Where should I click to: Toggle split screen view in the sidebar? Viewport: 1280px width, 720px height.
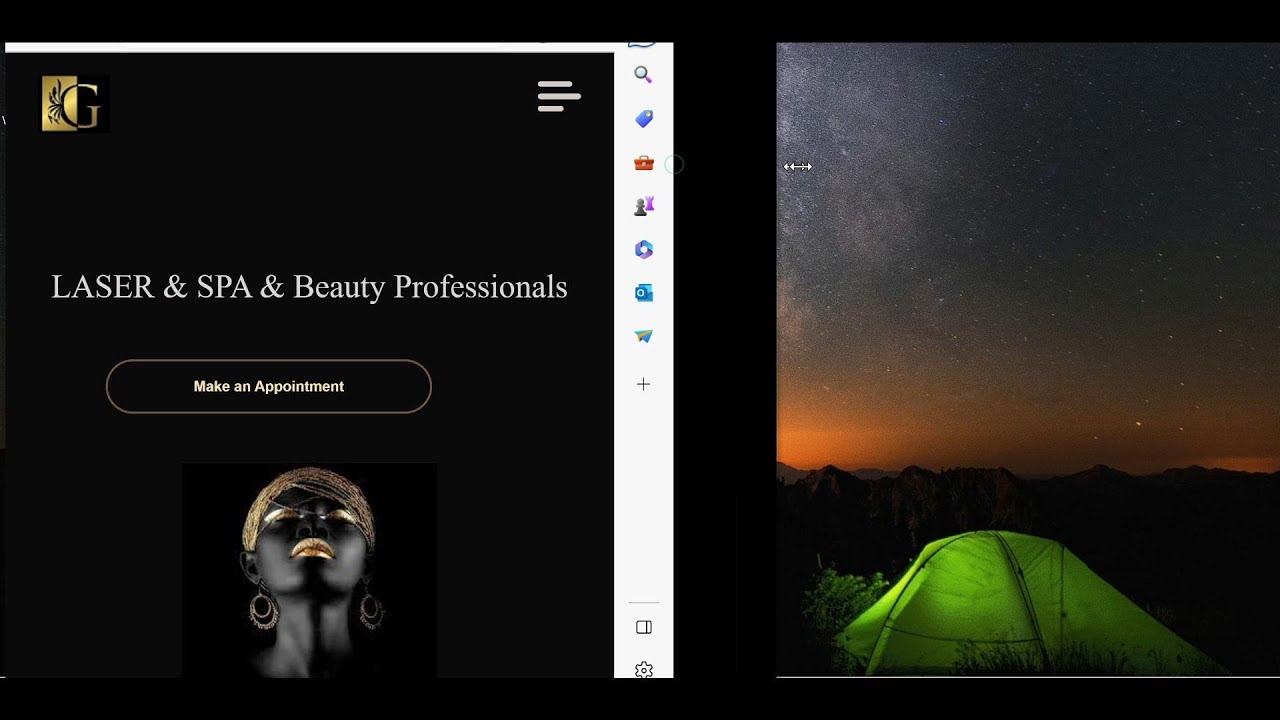click(x=643, y=627)
